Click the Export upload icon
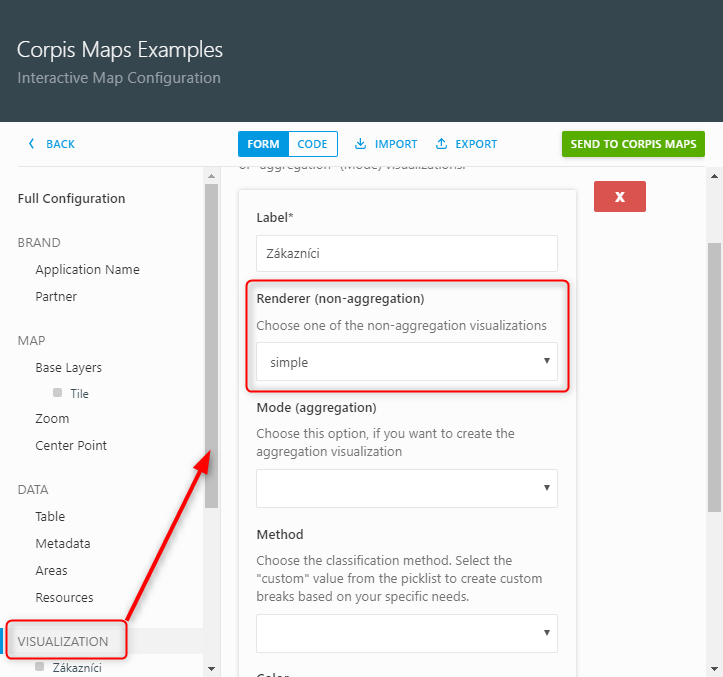 tap(441, 144)
